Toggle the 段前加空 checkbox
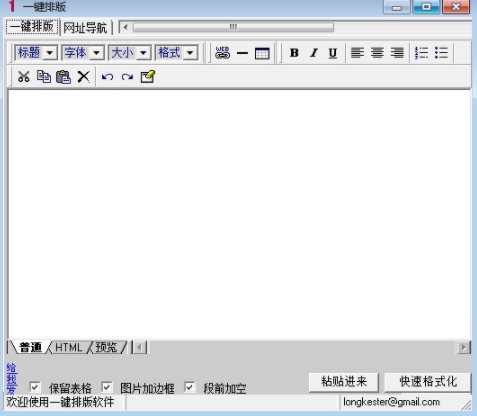Screen dimensions: 477x416 click(x=189, y=387)
